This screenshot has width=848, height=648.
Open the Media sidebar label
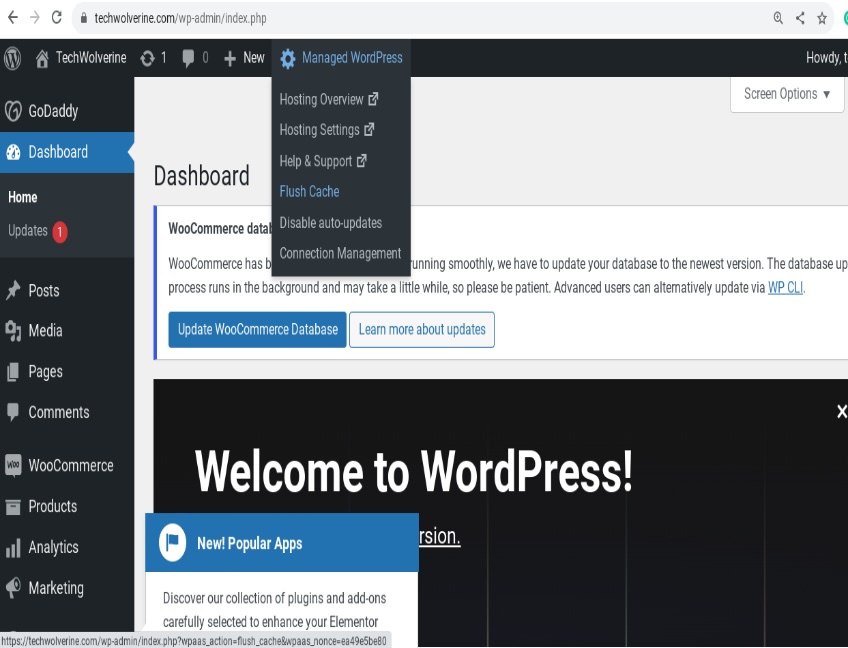(45, 330)
